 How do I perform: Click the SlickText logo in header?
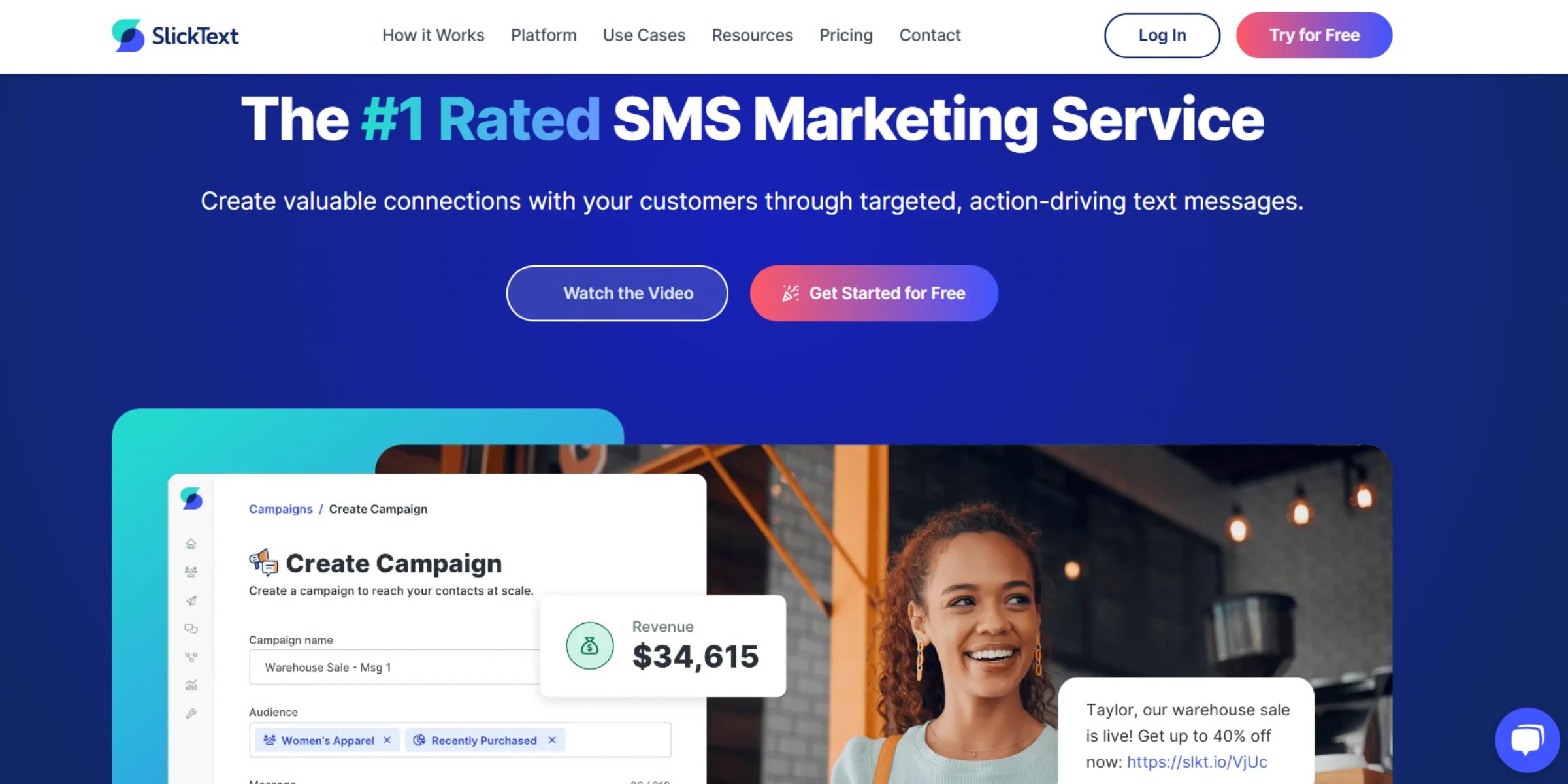coord(175,35)
